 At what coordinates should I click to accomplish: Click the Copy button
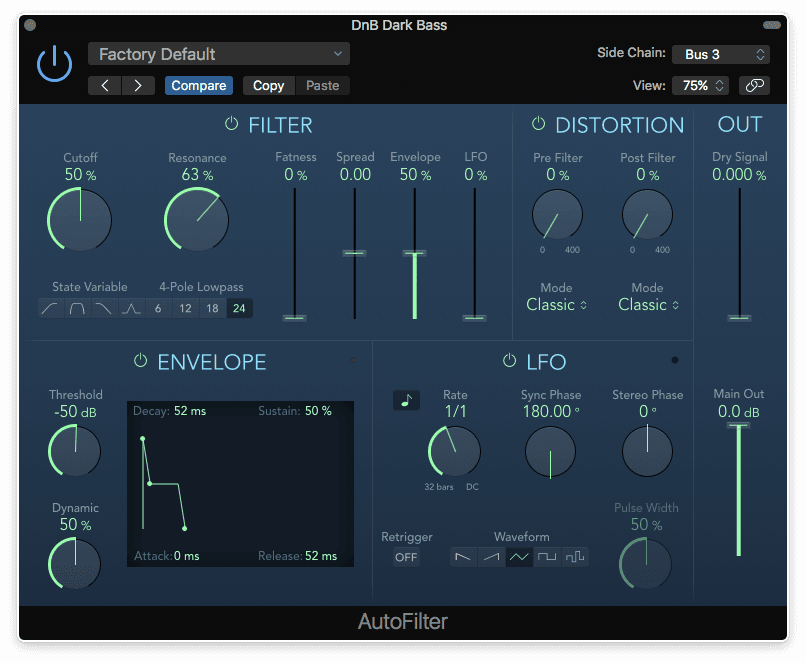point(268,85)
